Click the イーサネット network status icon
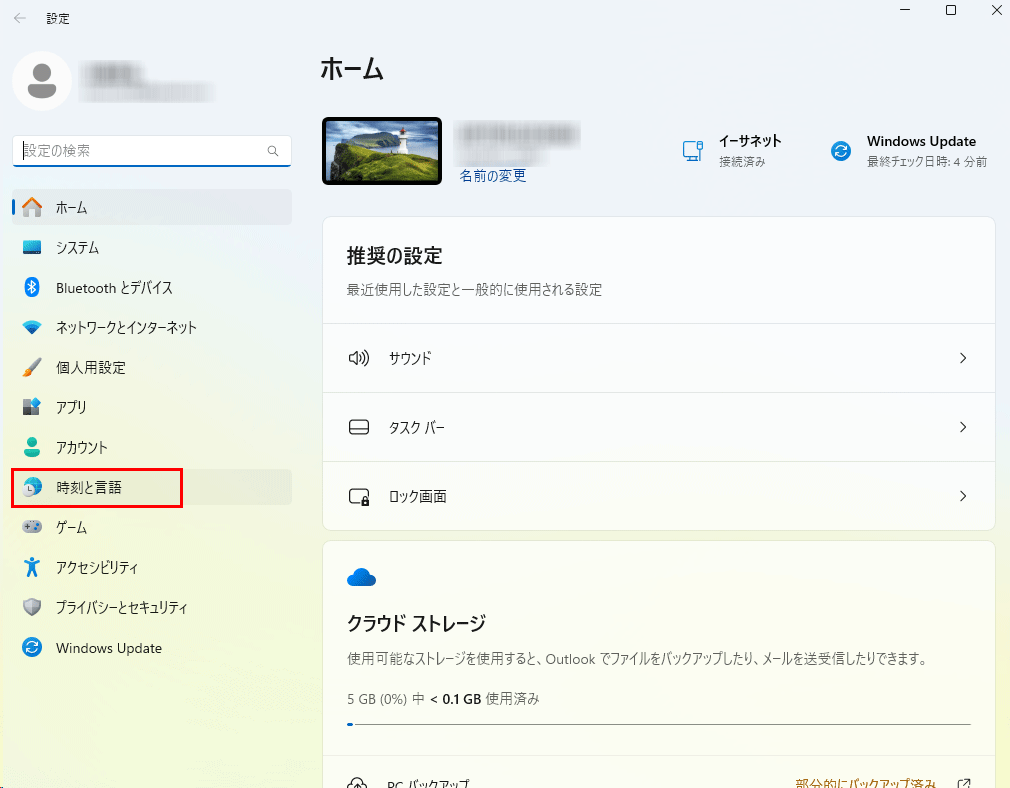This screenshot has height=788, width=1010. (692, 151)
